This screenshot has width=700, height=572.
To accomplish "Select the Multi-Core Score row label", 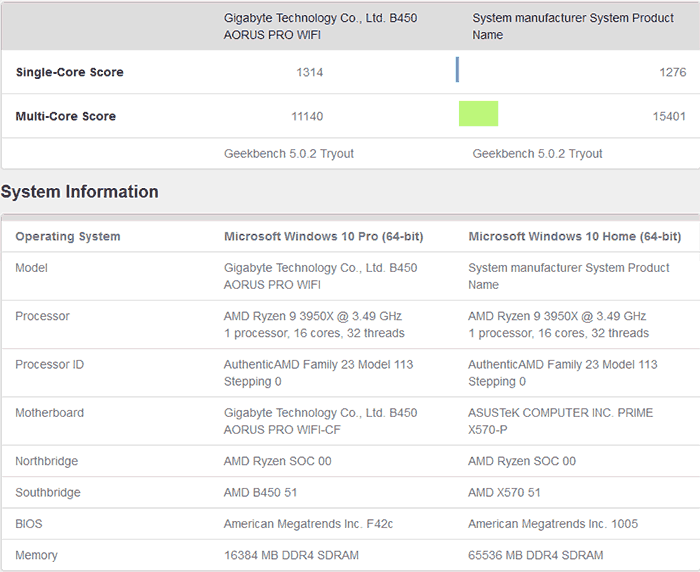I will click(x=65, y=116).
